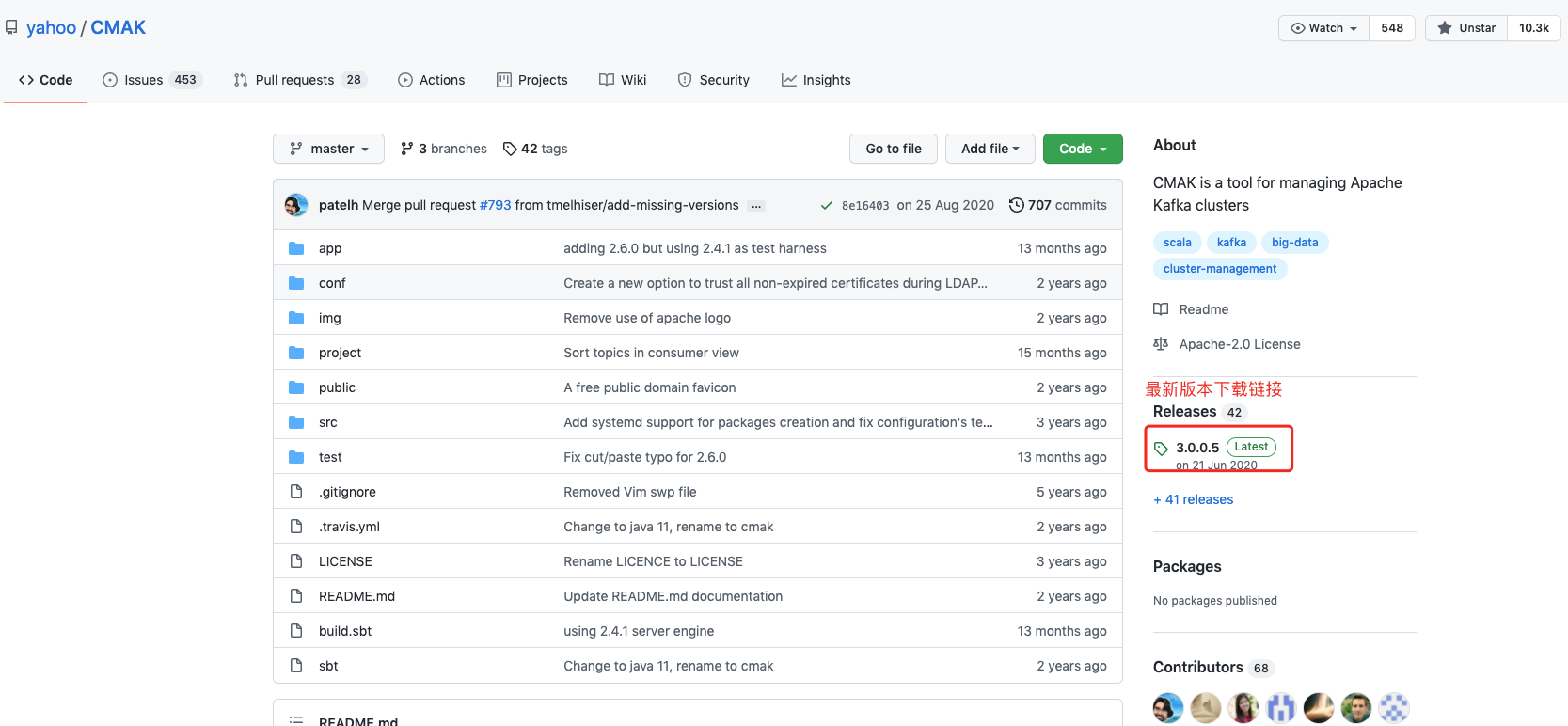Open the Pull requests tab
The image size is (1568, 726).
[x=300, y=80]
